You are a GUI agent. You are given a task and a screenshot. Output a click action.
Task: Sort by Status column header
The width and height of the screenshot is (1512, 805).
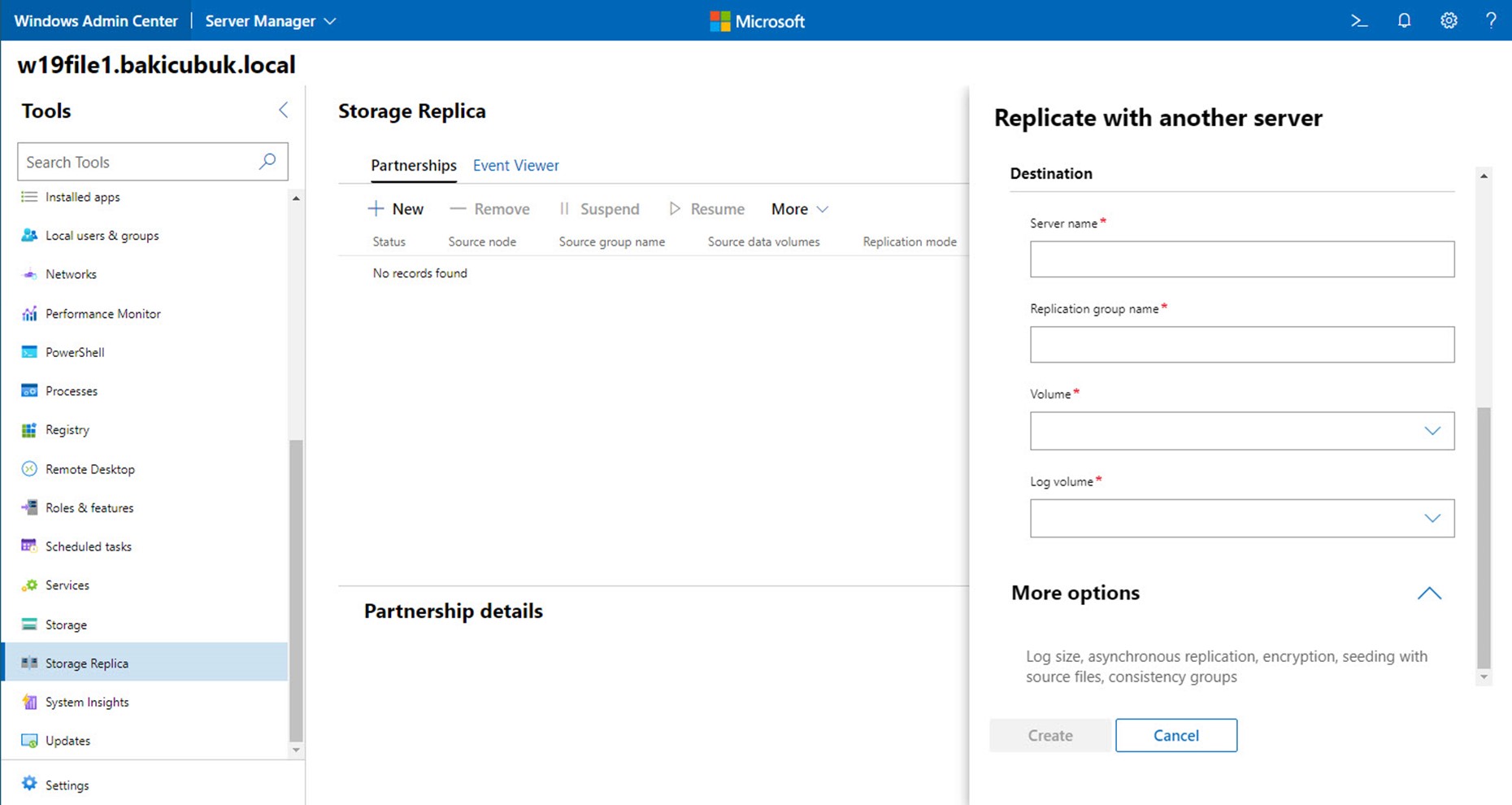(x=389, y=241)
